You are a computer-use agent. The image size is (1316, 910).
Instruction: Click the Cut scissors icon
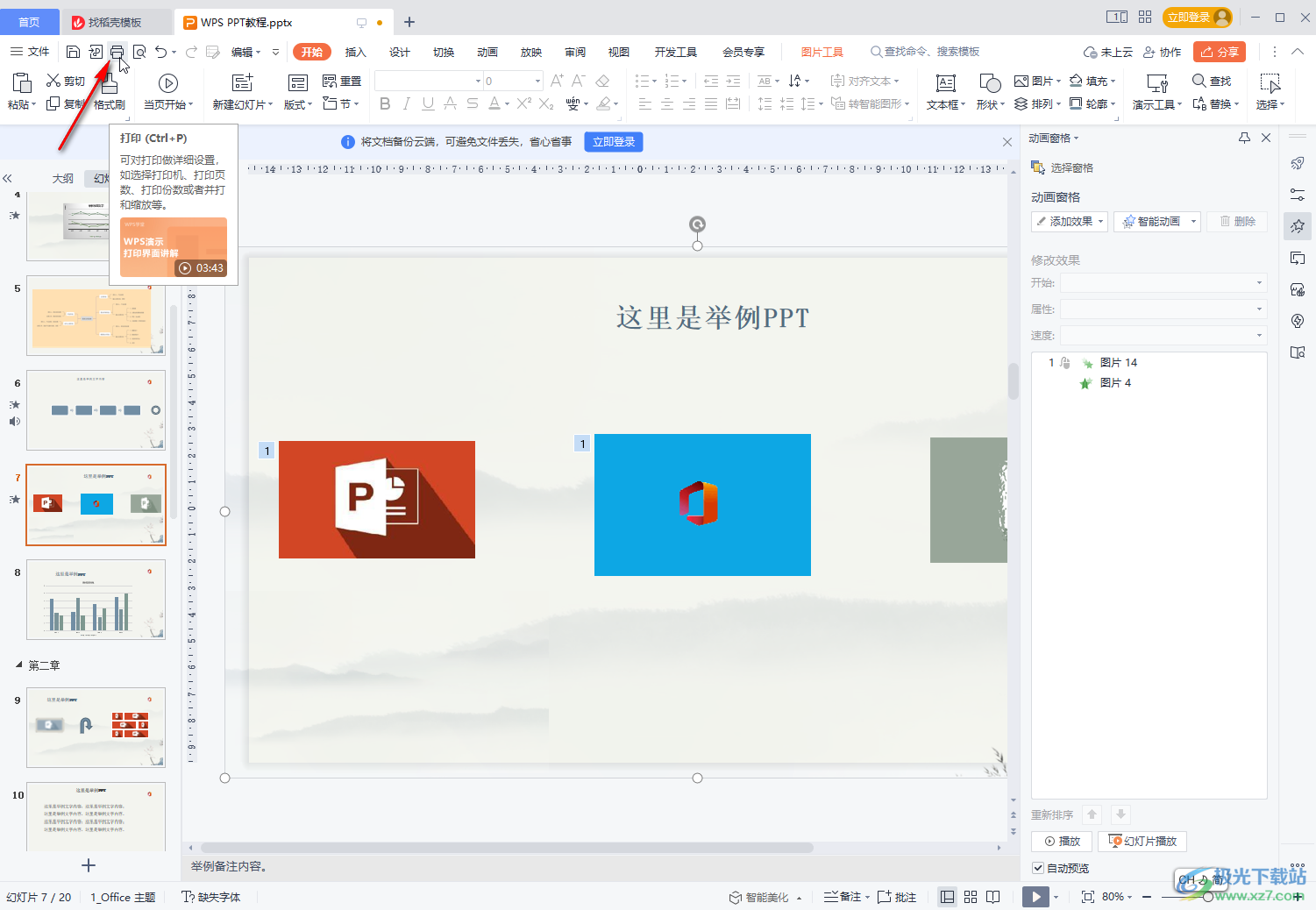pyautogui.click(x=53, y=81)
